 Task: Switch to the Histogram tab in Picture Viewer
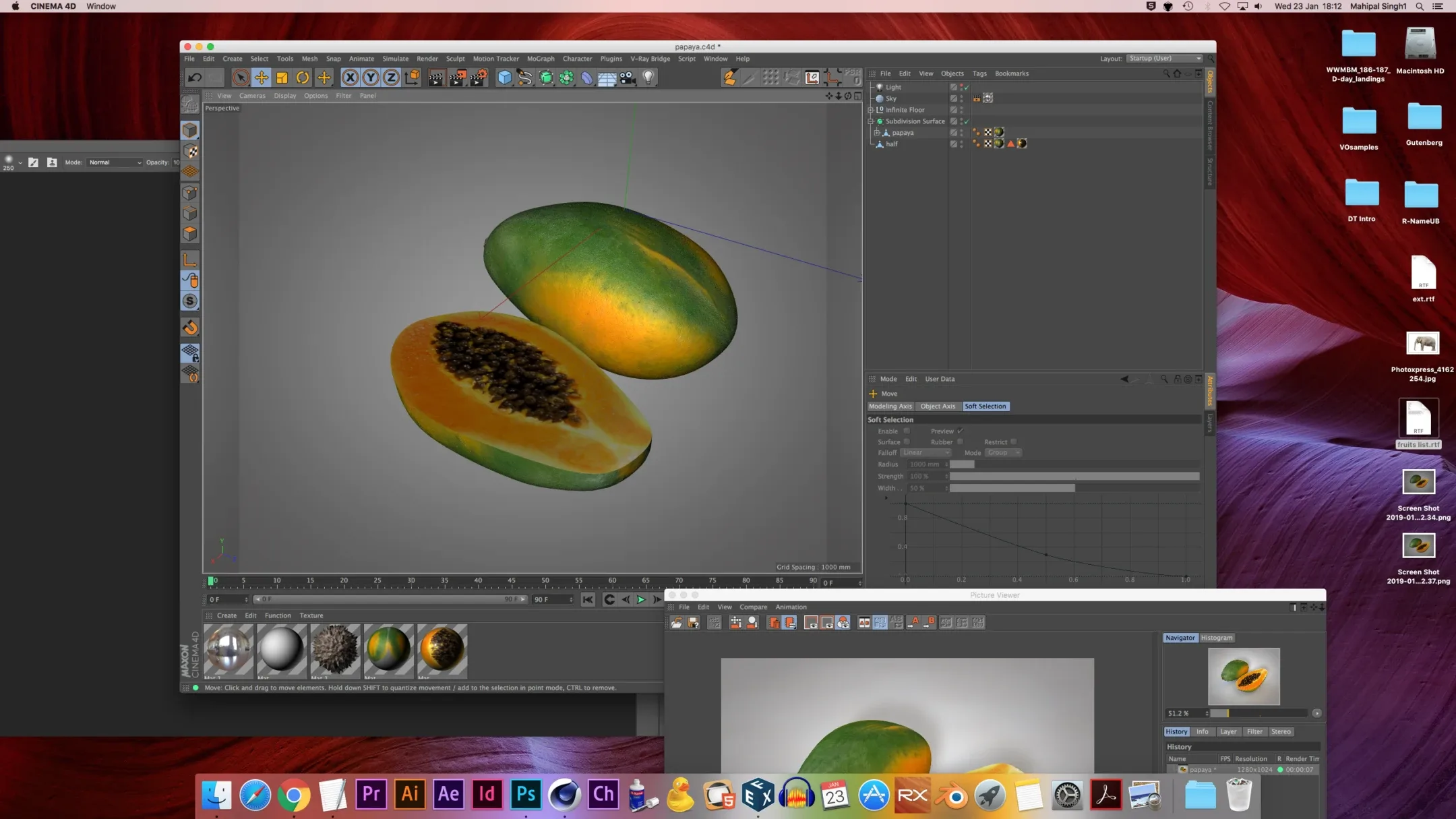[x=1217, y=638]
